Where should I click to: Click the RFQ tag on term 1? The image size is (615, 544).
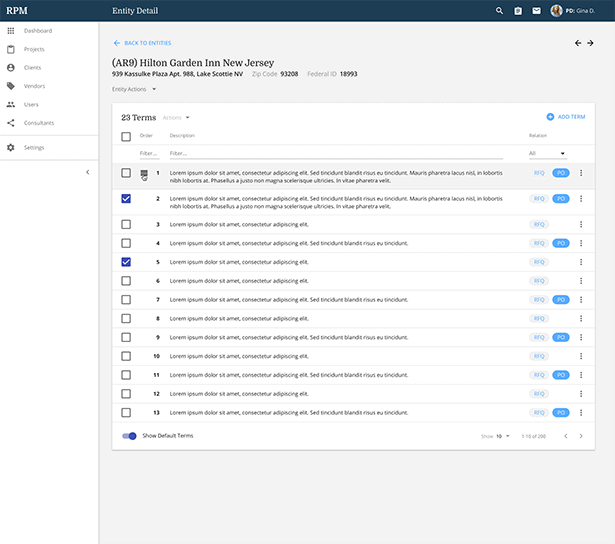[539, 173]
